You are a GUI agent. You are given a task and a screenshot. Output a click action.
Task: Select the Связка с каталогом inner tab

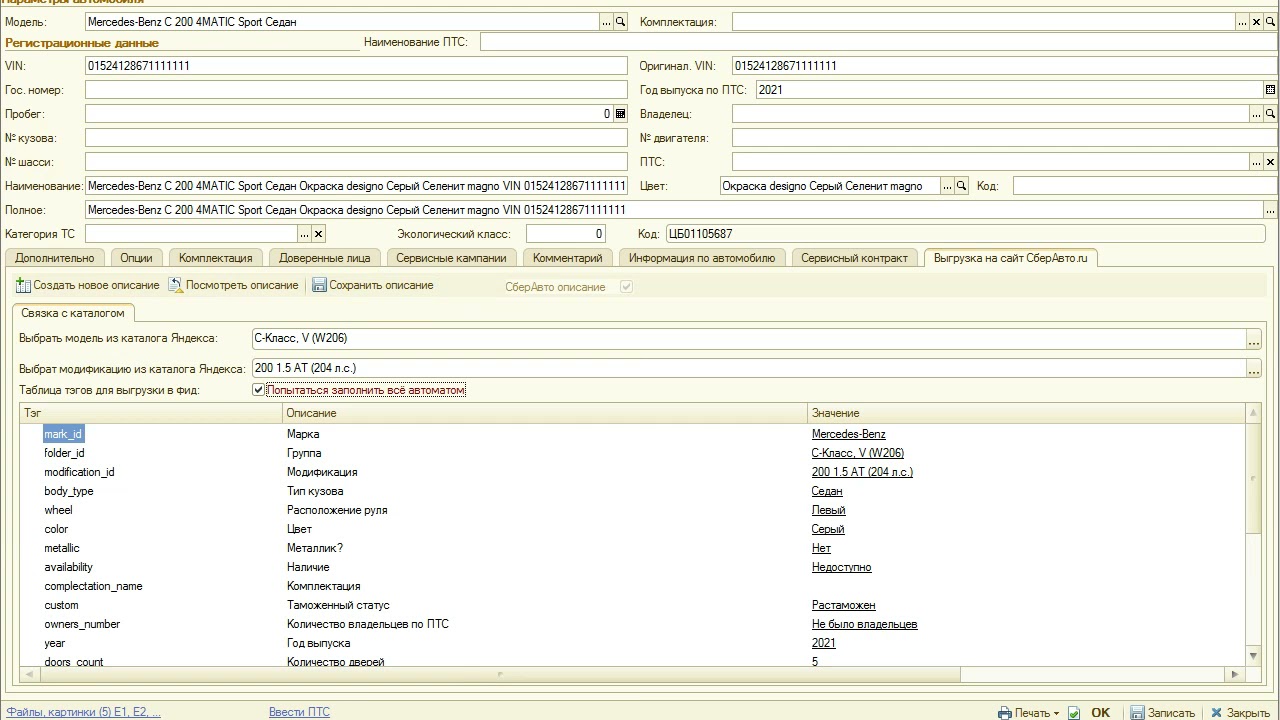(73, 313)
